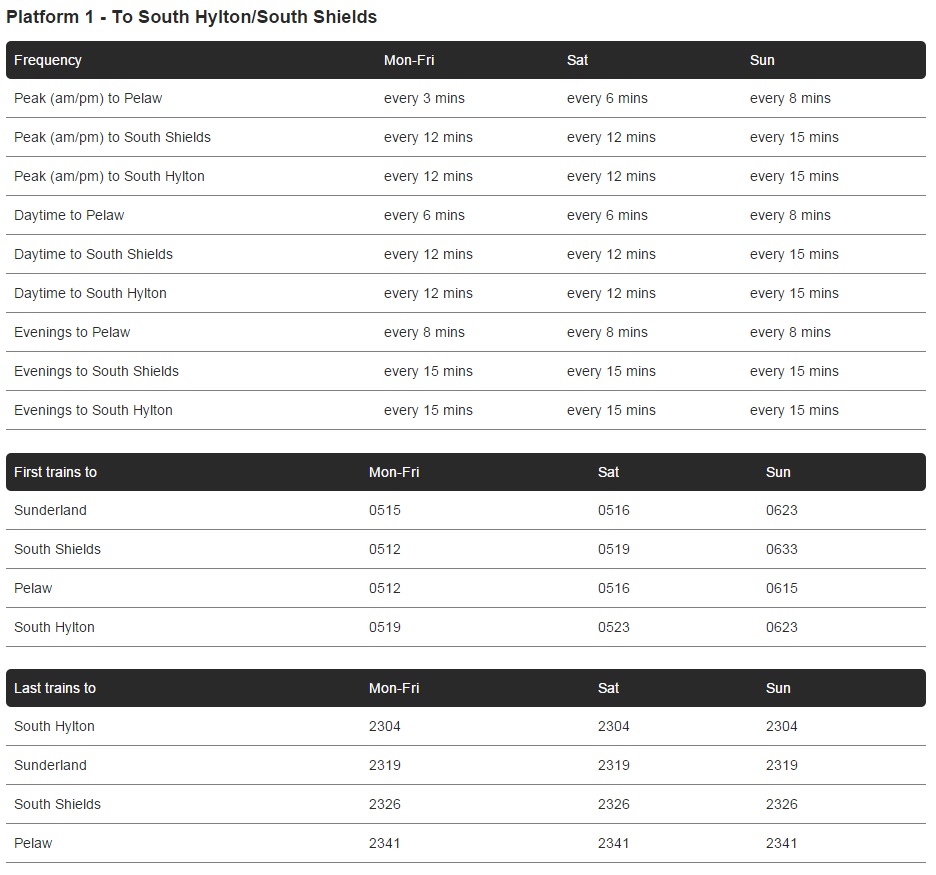The image size is (936, 875).
Task: Click the 0633 Sunday South Shields time
Action: click(x=781, y=549)
